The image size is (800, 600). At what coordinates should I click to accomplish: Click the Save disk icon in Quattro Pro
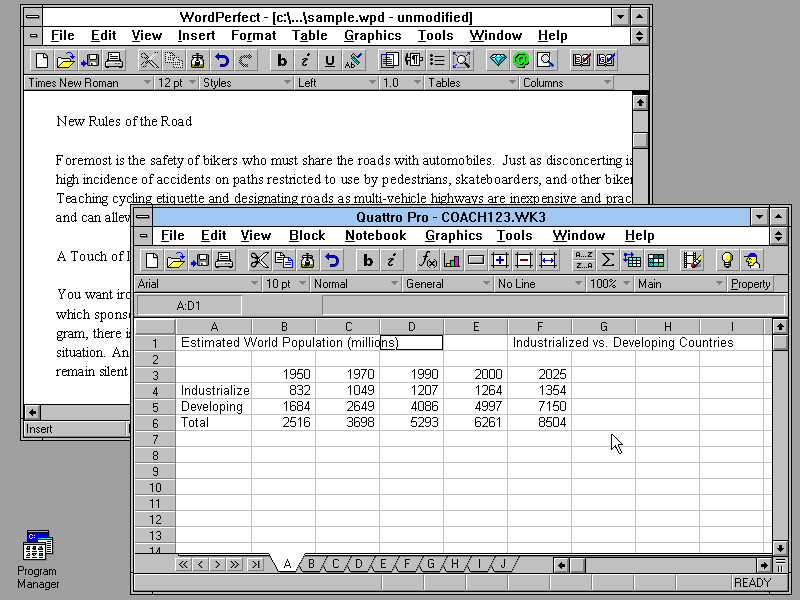199,261
